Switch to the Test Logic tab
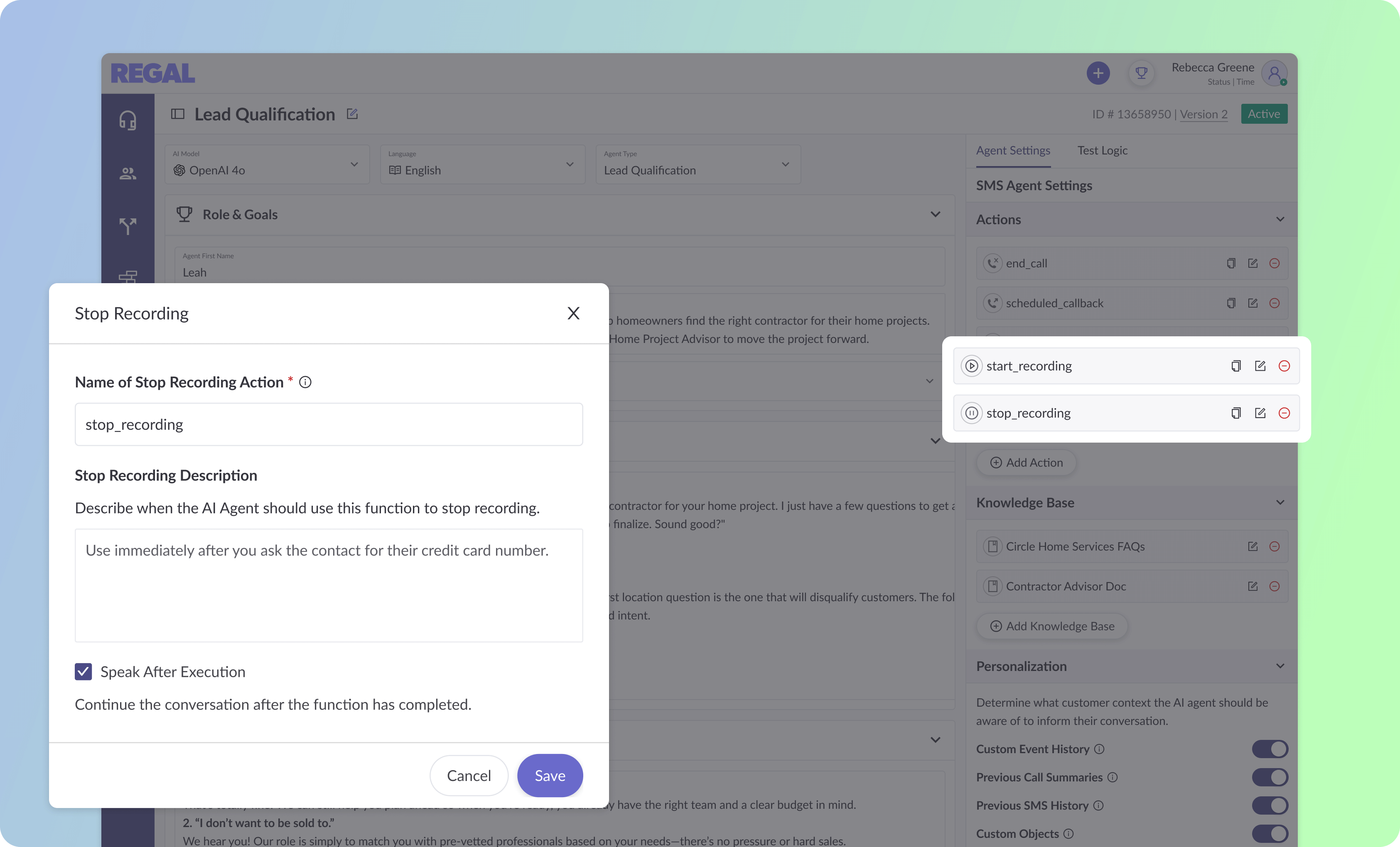 click(1102, 151)
